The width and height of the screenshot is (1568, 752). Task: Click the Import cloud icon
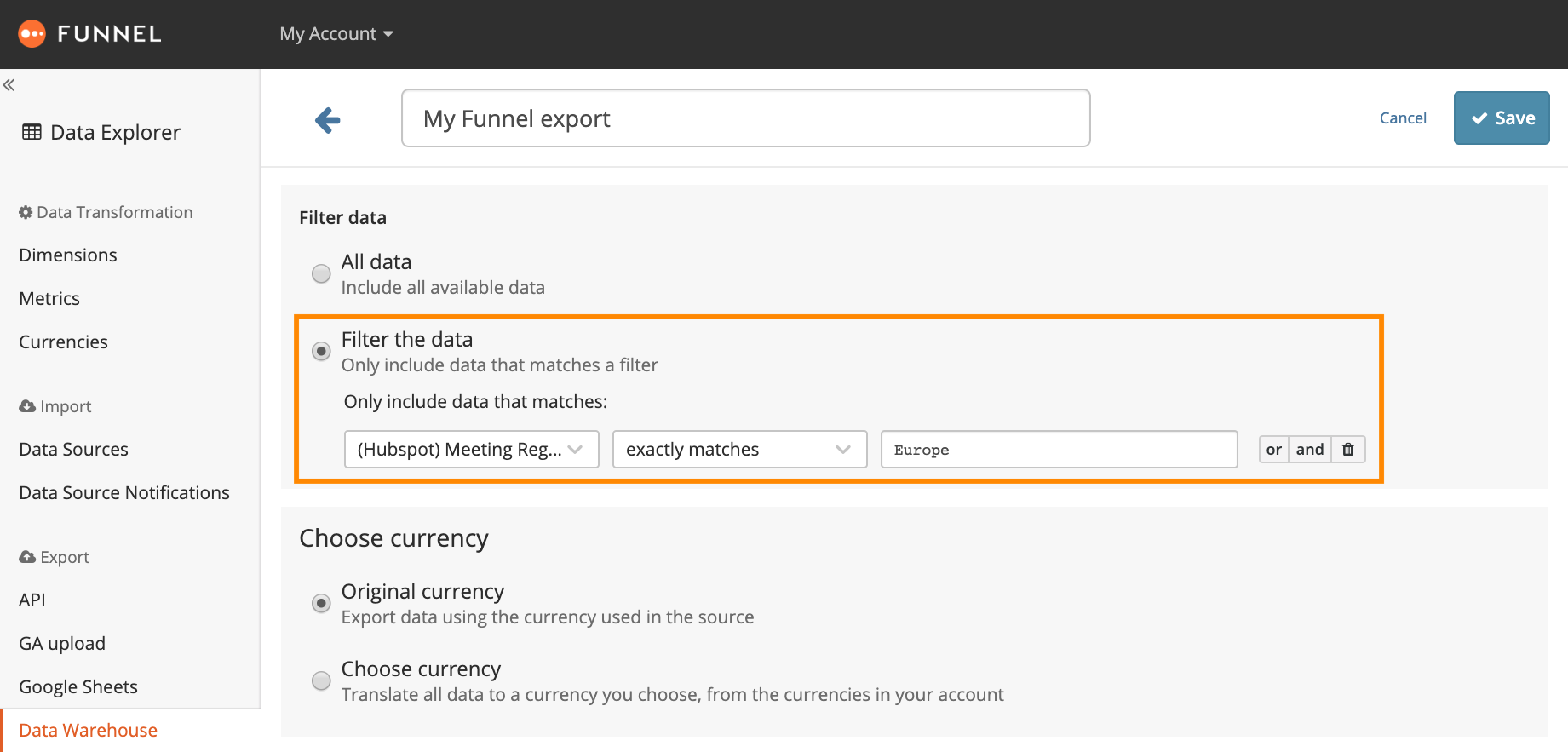click(x=27, y=406)
